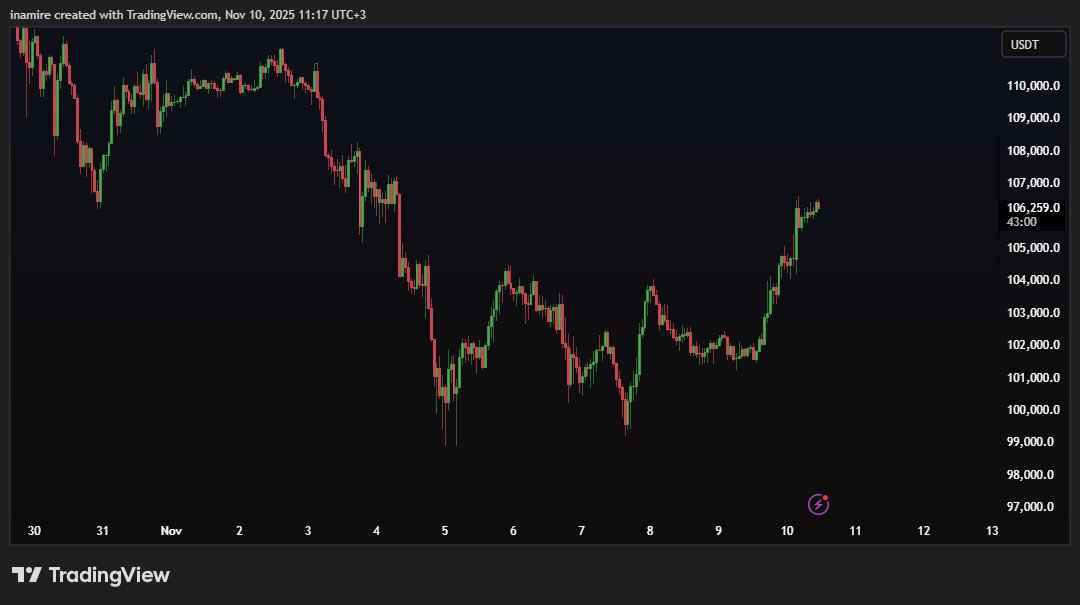Click date 13 at the right edge of axis
The image size is (1080, 605).
[990, 530]
